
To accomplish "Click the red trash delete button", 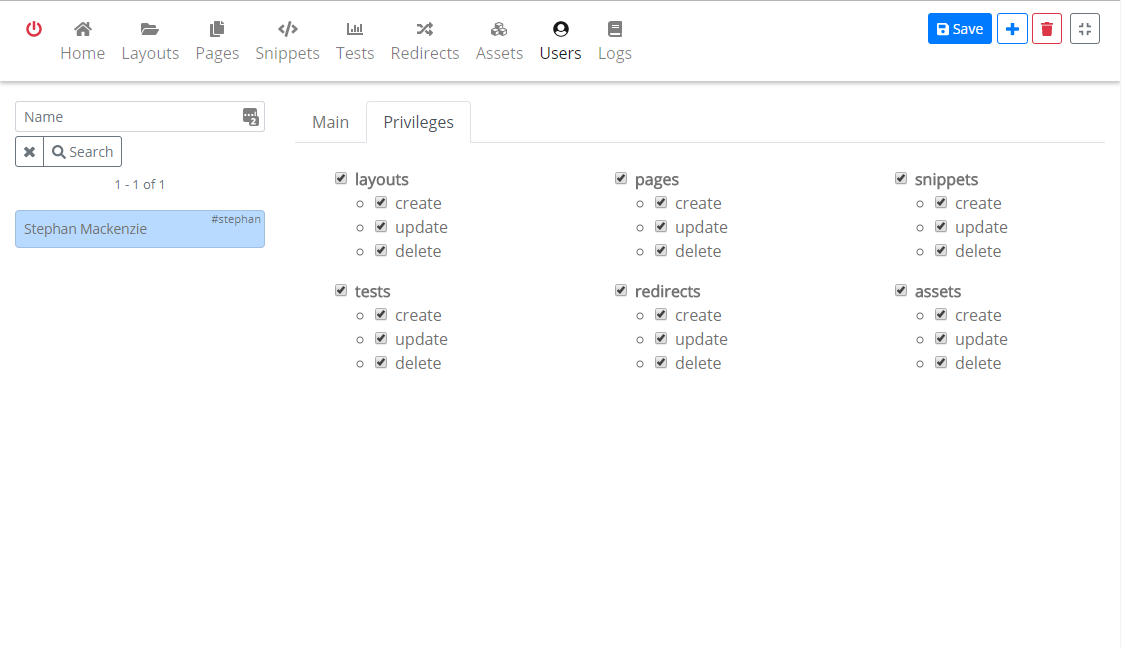I will [1047, 29].
